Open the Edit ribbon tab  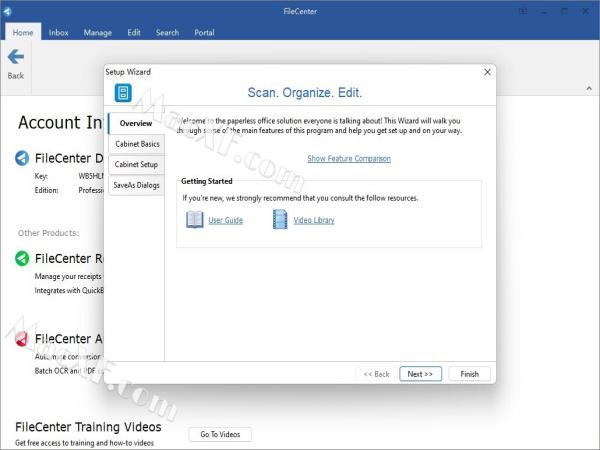(x=134, y=33)
